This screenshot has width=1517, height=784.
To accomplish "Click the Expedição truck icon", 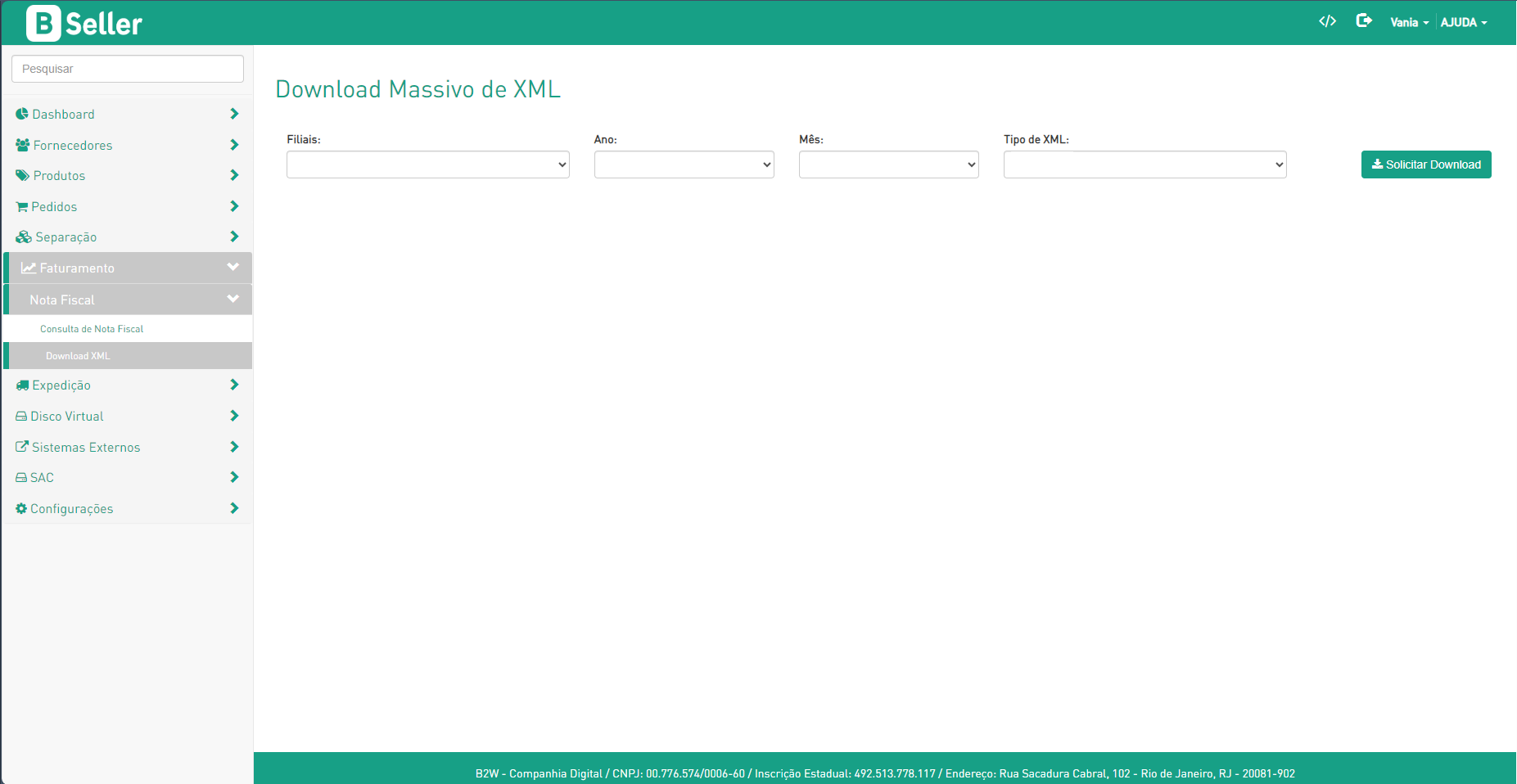I will (22, 385).
